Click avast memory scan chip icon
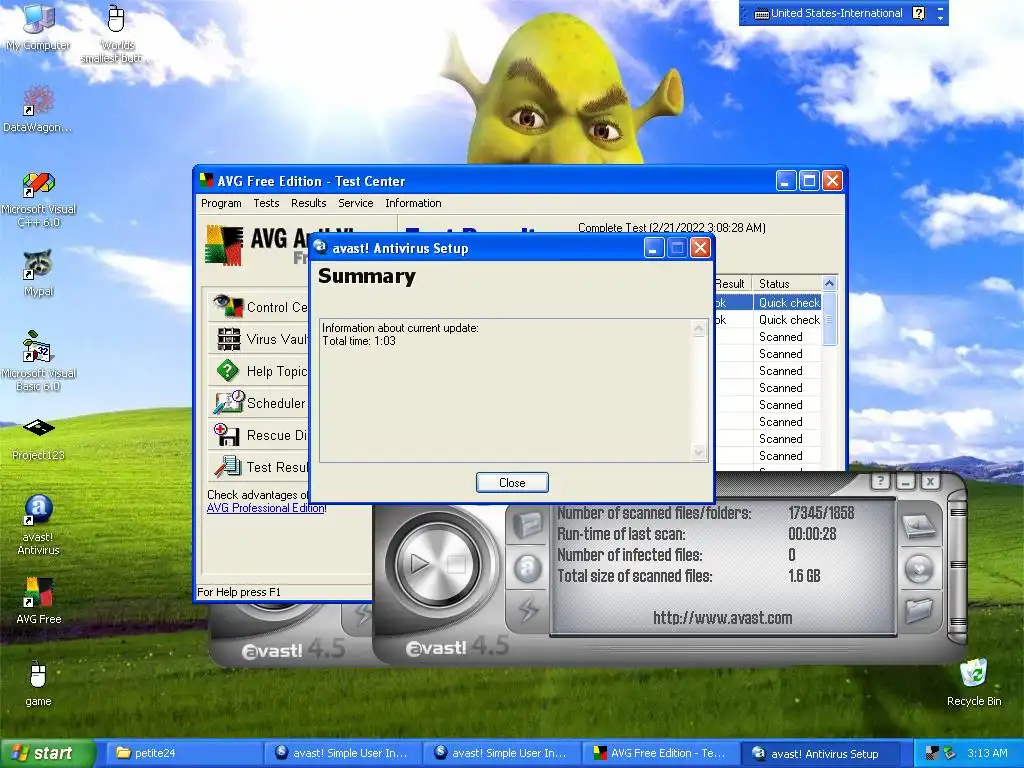 (528, 524)
